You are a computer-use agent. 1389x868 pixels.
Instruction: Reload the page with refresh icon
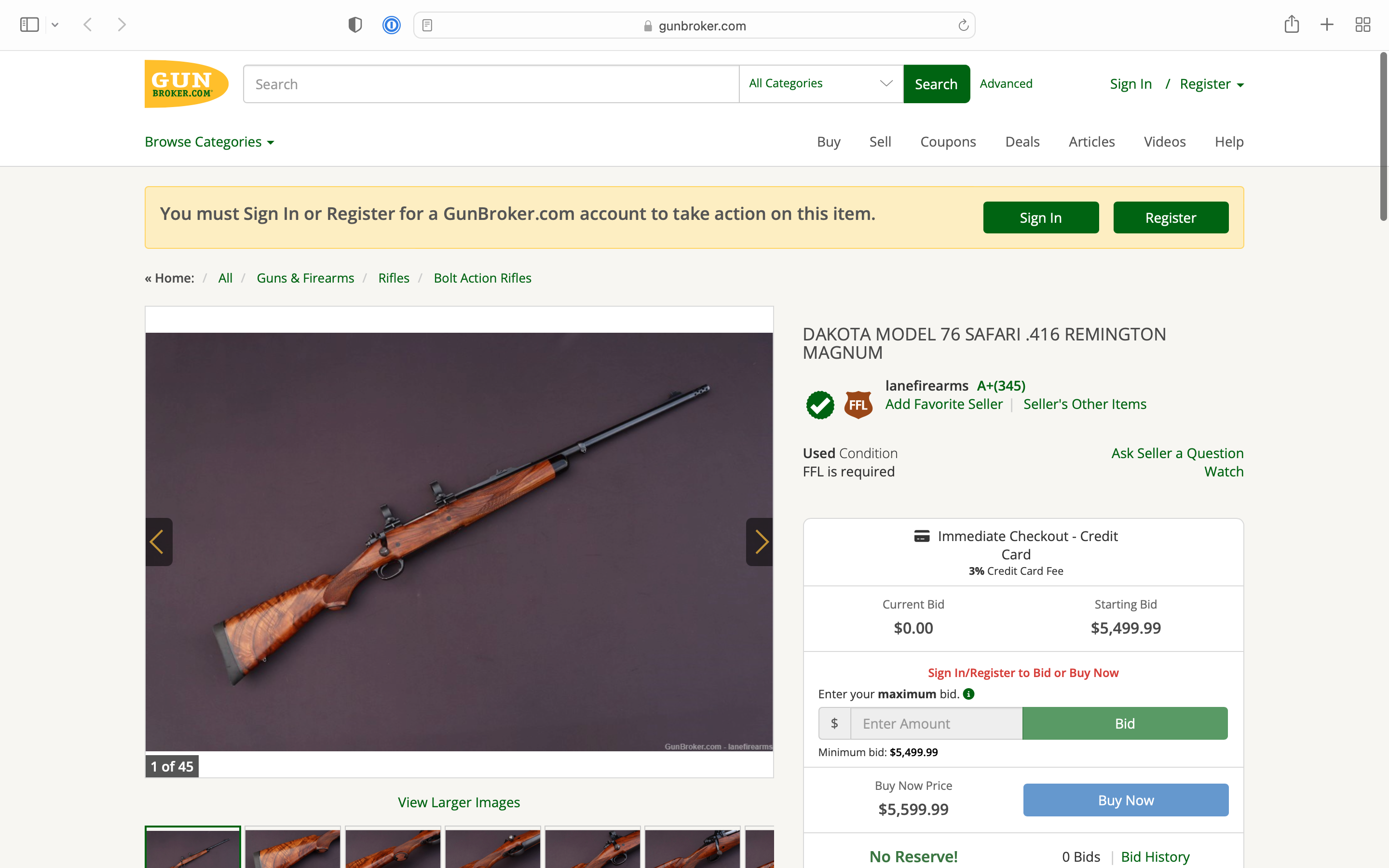tap(963, 25)
